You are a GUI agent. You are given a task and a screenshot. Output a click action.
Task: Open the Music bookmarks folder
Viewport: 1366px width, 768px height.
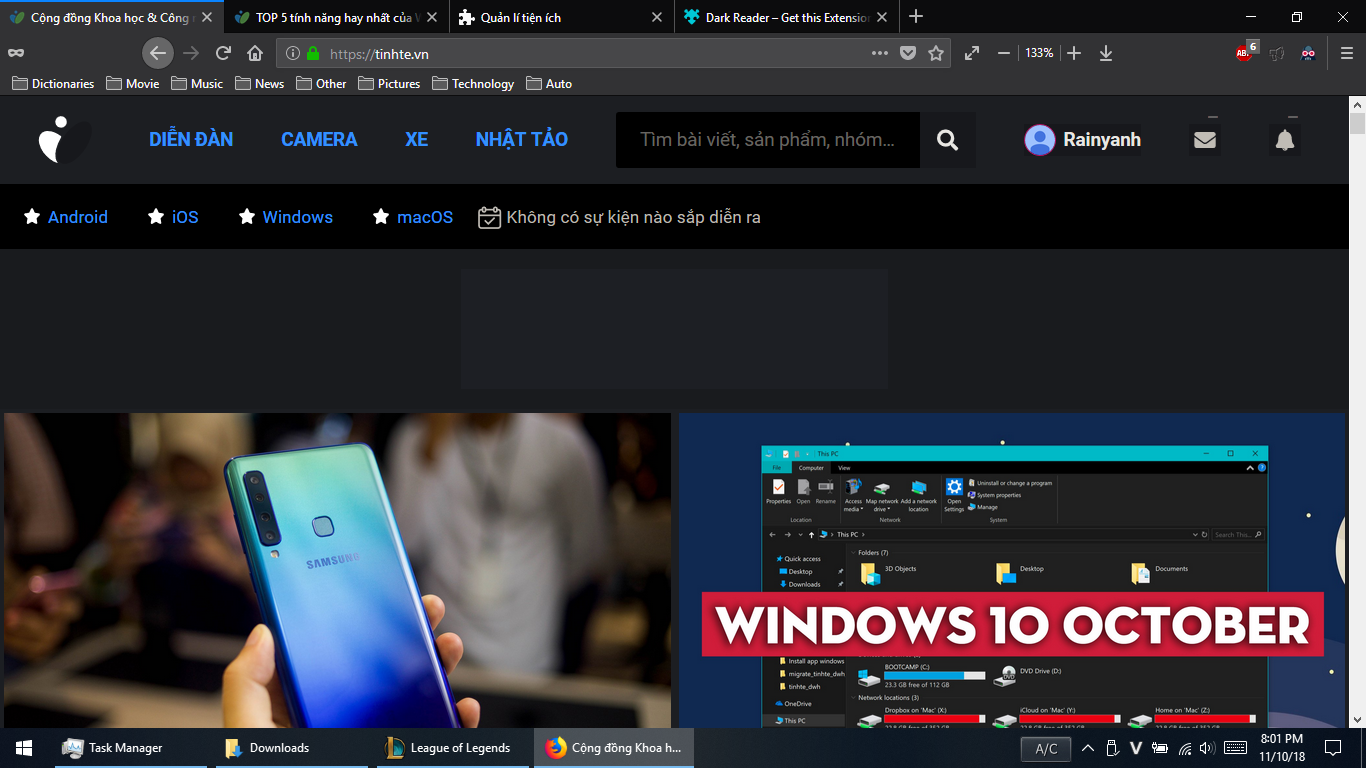tap(197, 84)
